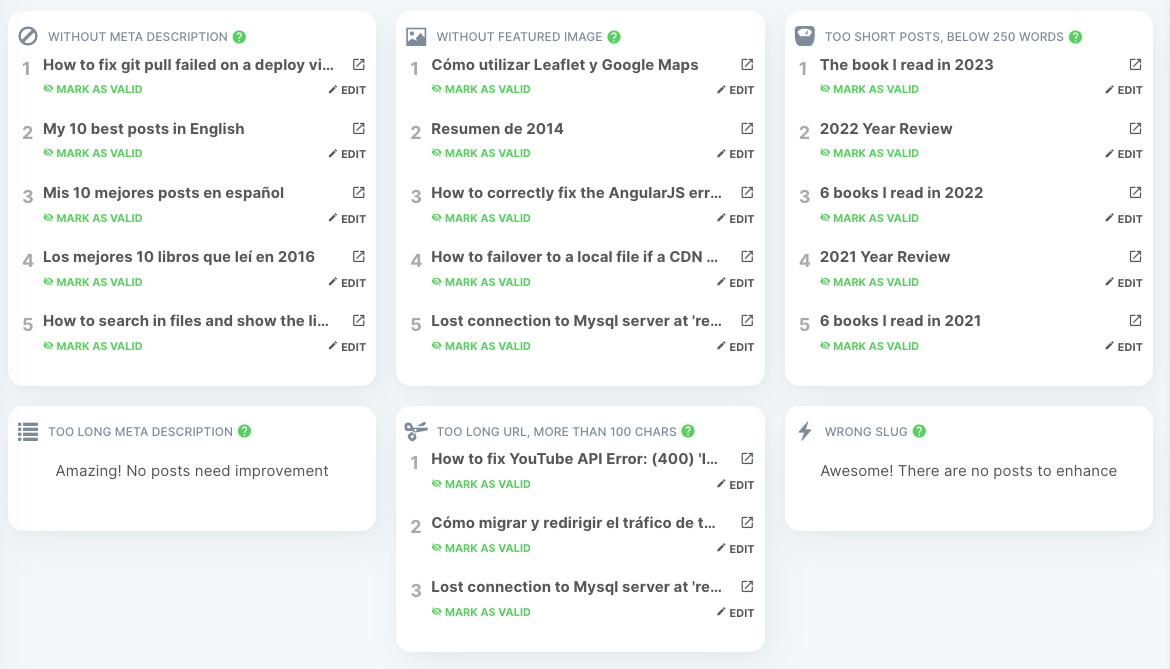Click the image icon on Without Featured Image card
Viewport: 1170px width, 669px height.
click(414, 36)
